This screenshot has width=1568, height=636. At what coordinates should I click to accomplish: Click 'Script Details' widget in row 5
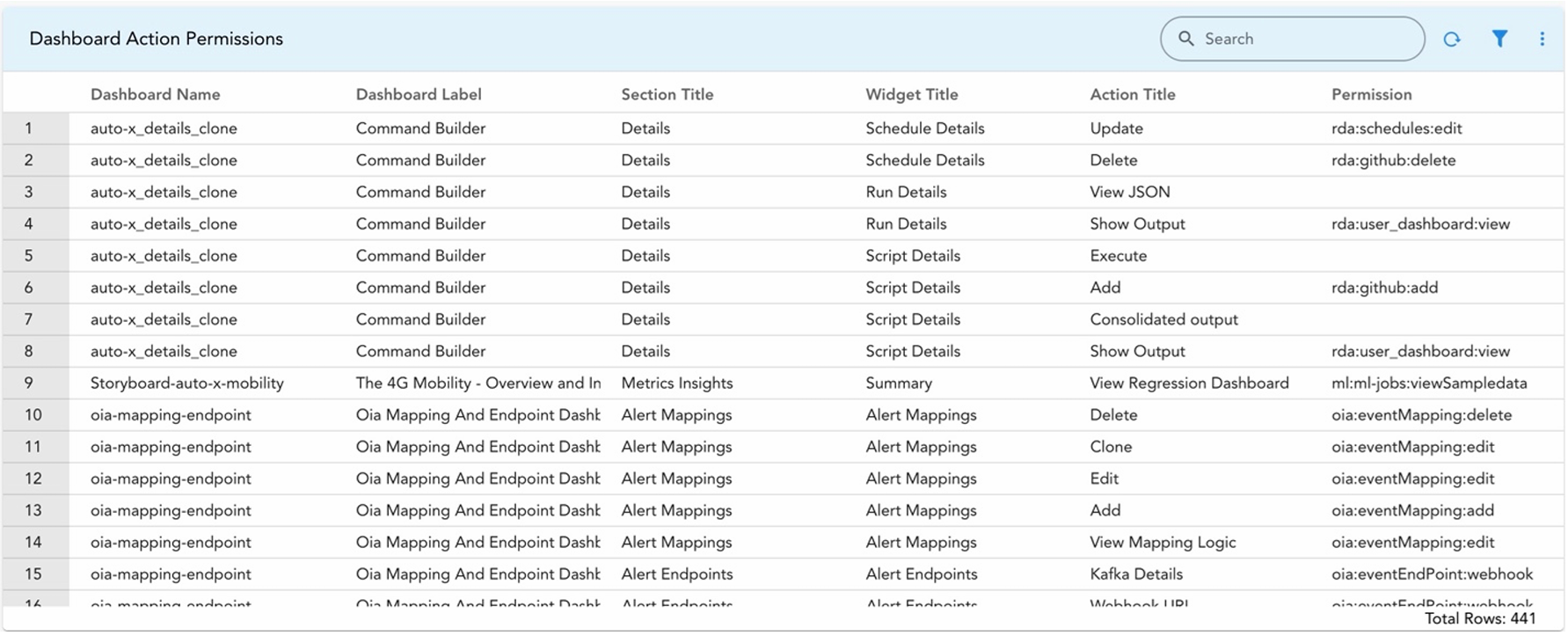coord(913,256)
